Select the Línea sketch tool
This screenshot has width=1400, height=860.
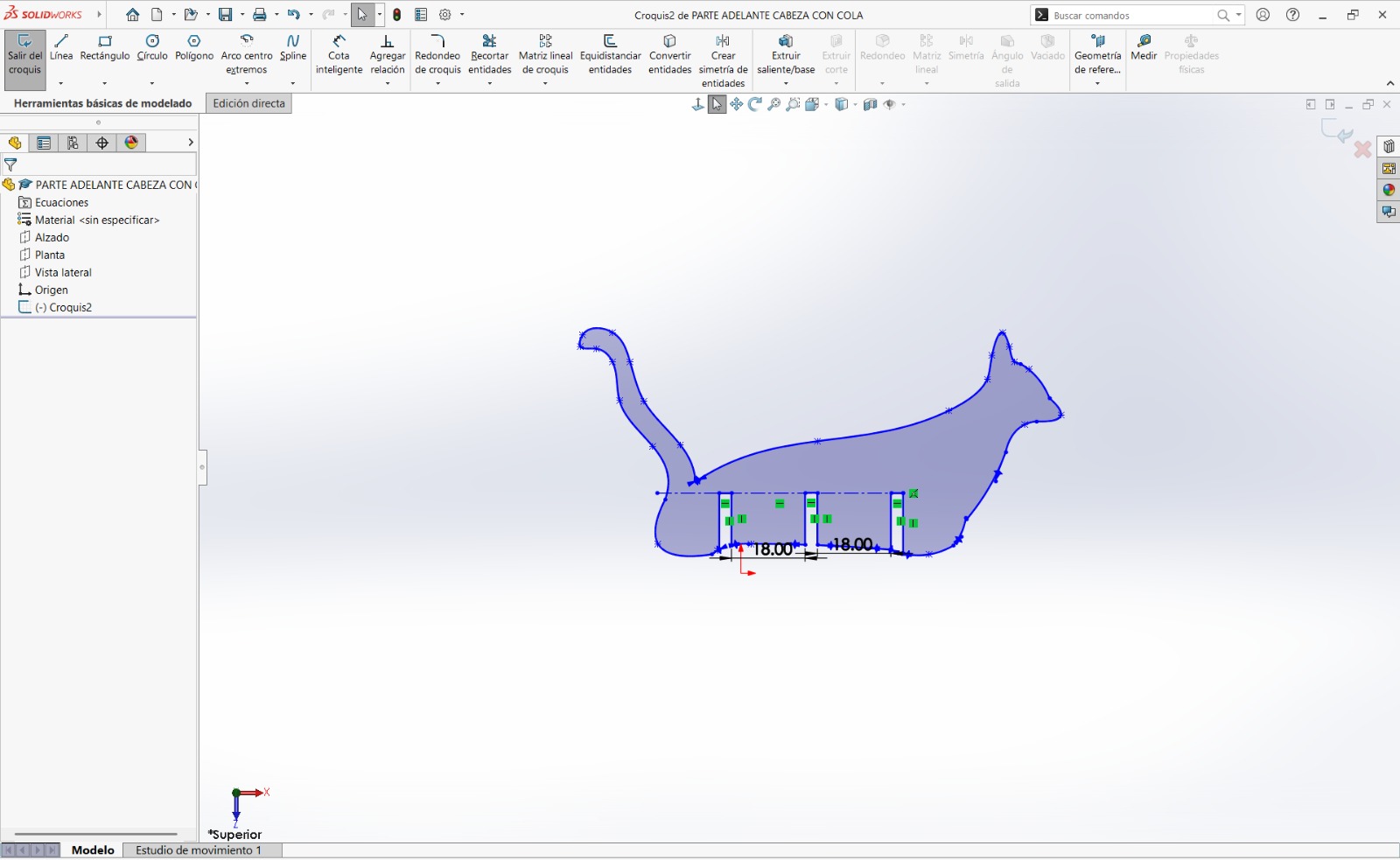61,48
